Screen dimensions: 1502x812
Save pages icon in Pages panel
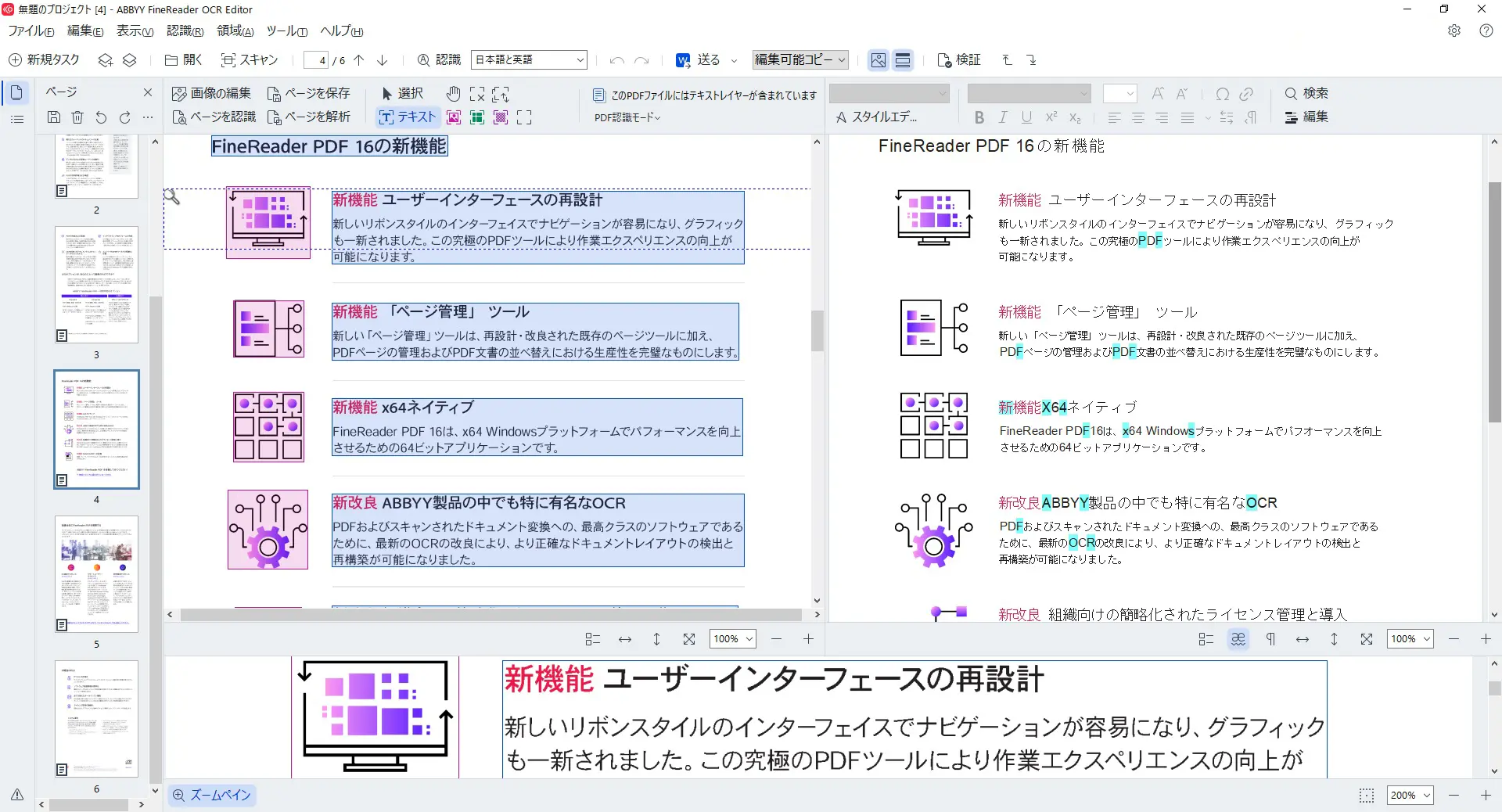[54, 117]
